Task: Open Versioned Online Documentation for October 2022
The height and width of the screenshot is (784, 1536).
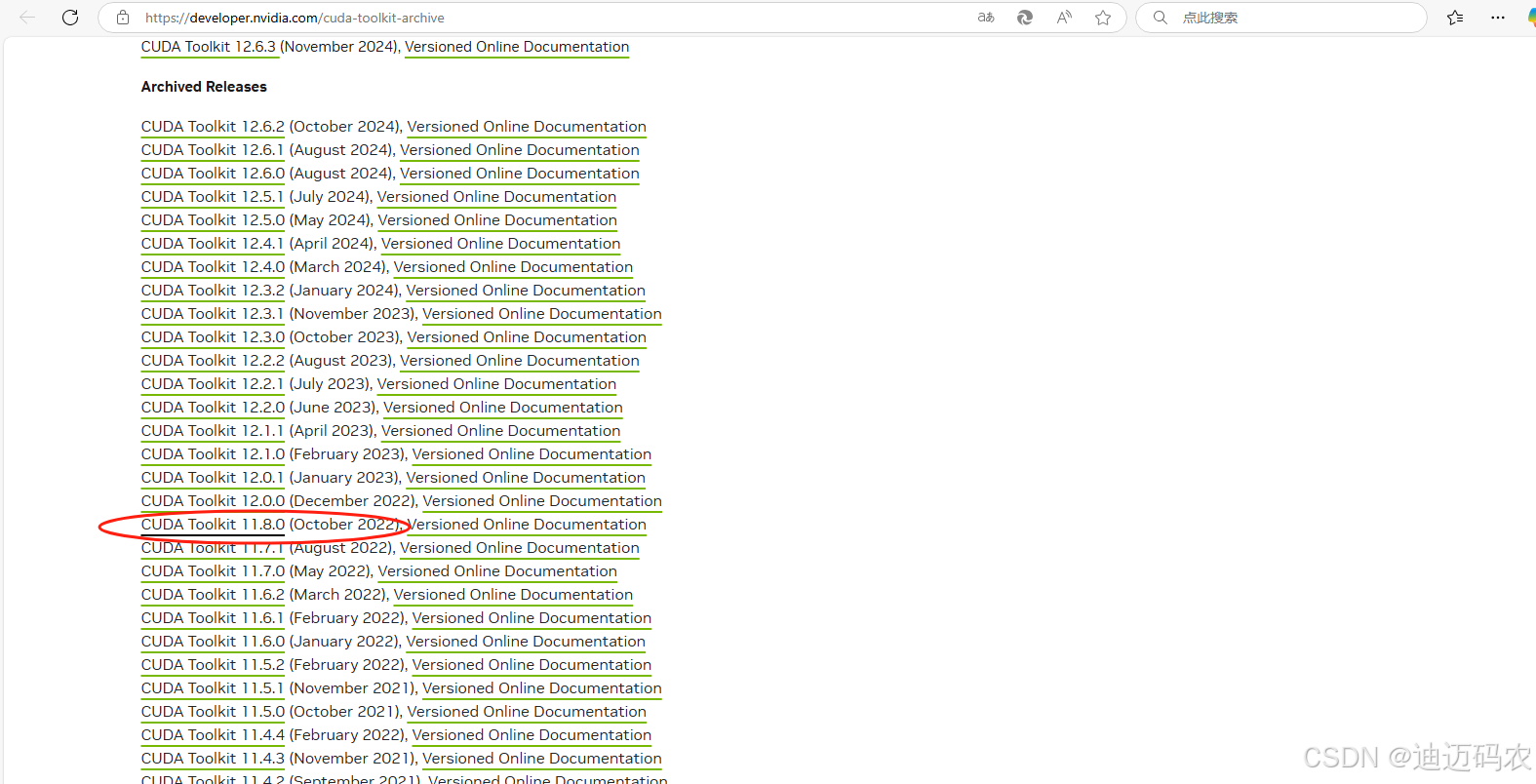Action: [x=527, y=525]
